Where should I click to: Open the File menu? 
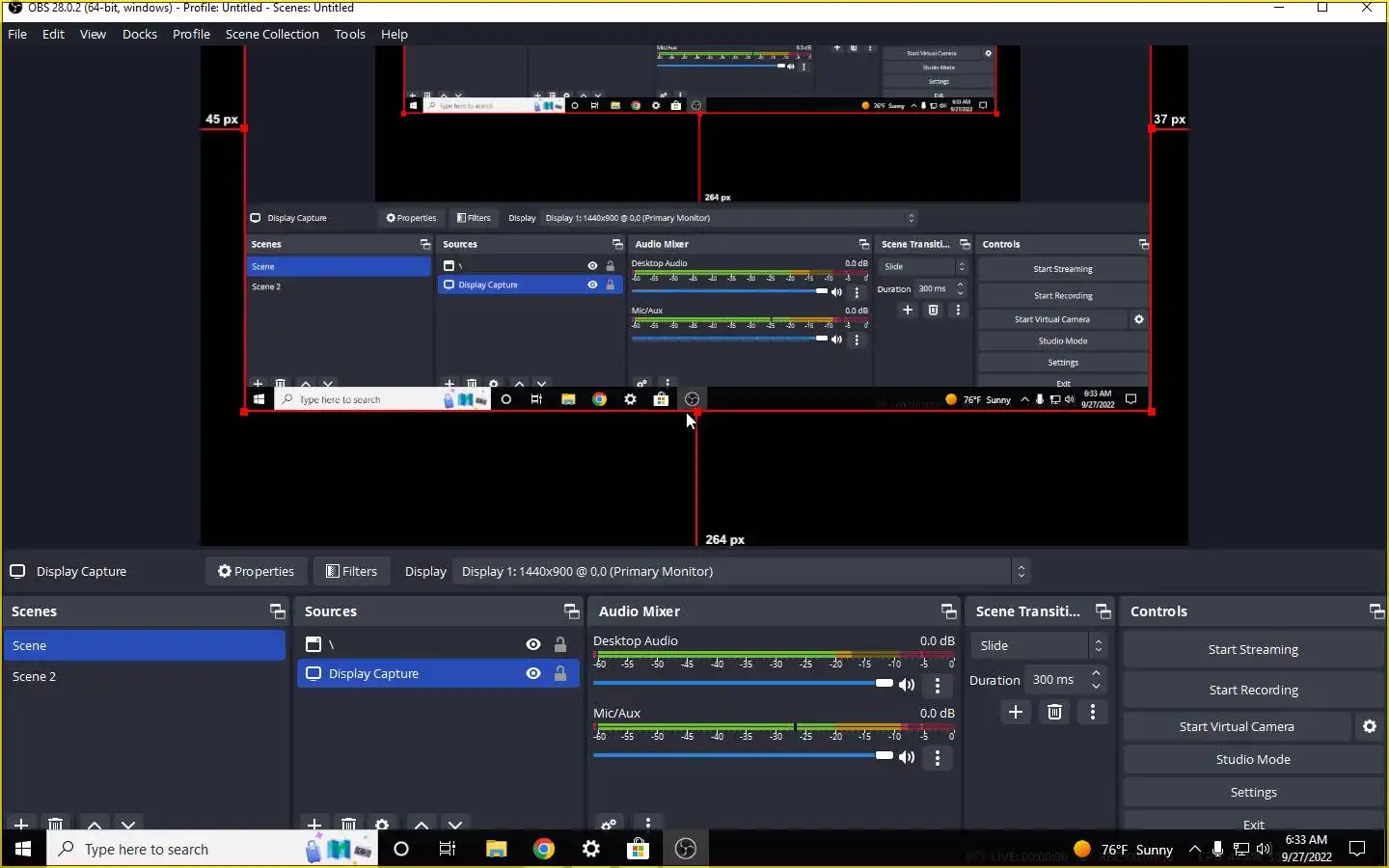17,34
